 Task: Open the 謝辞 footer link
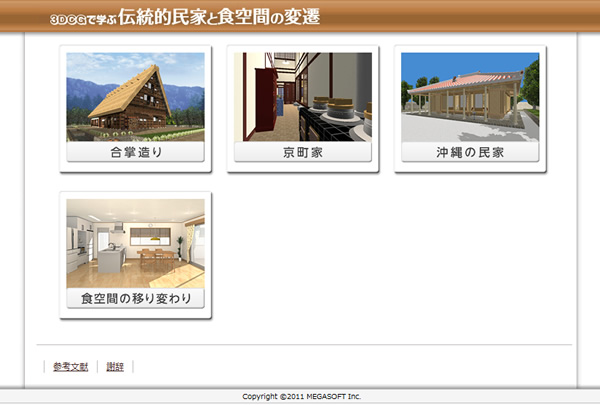pyautogui.click(x=115, y=367)
